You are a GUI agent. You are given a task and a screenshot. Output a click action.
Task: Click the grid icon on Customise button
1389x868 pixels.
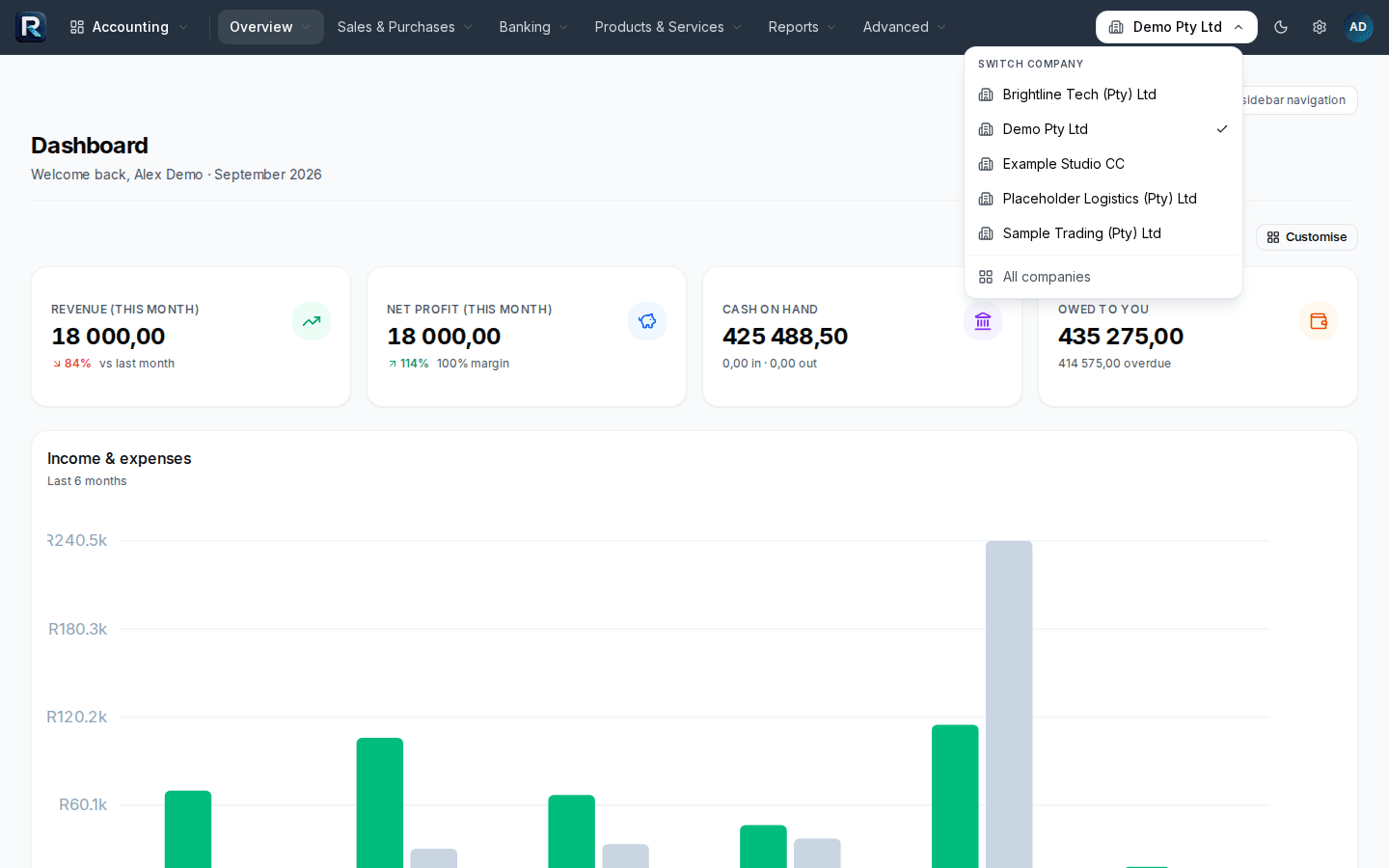(x=1273, y=237)
